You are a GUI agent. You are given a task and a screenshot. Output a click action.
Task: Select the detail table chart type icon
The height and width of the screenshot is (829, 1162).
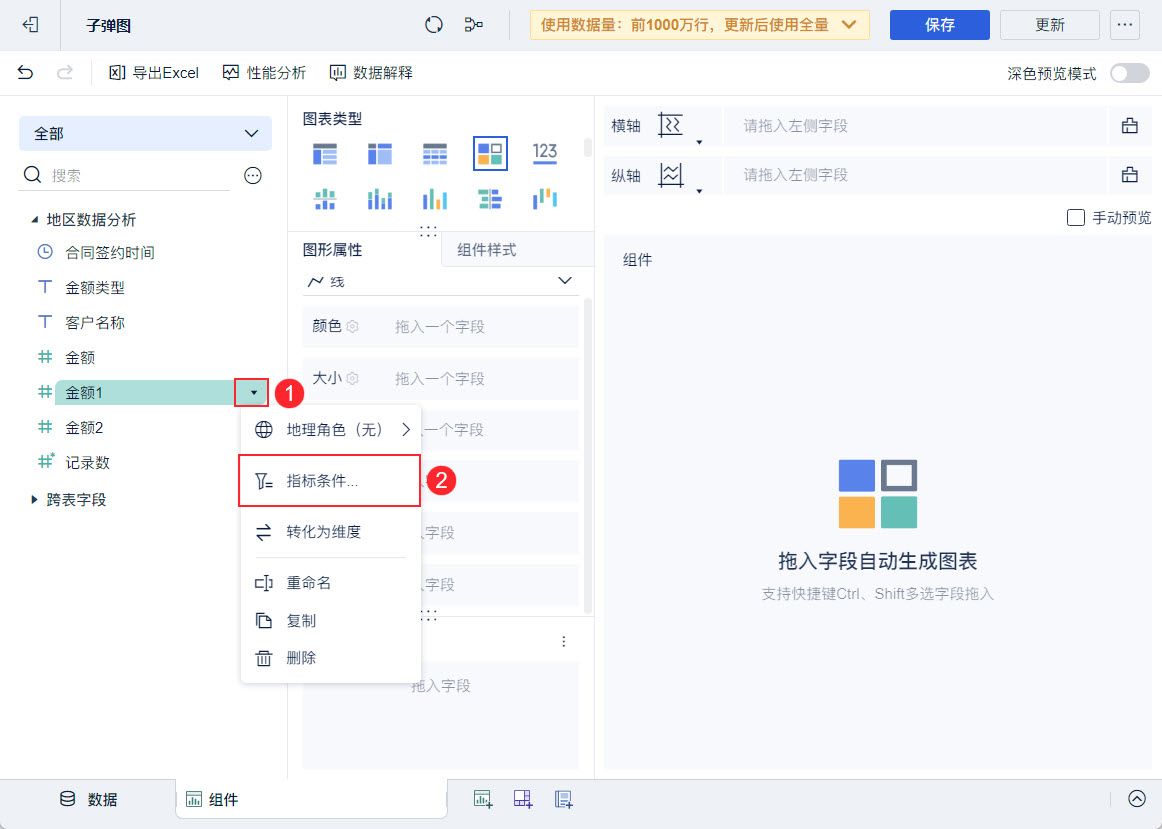pyautogui.click(x=435, y=153)
